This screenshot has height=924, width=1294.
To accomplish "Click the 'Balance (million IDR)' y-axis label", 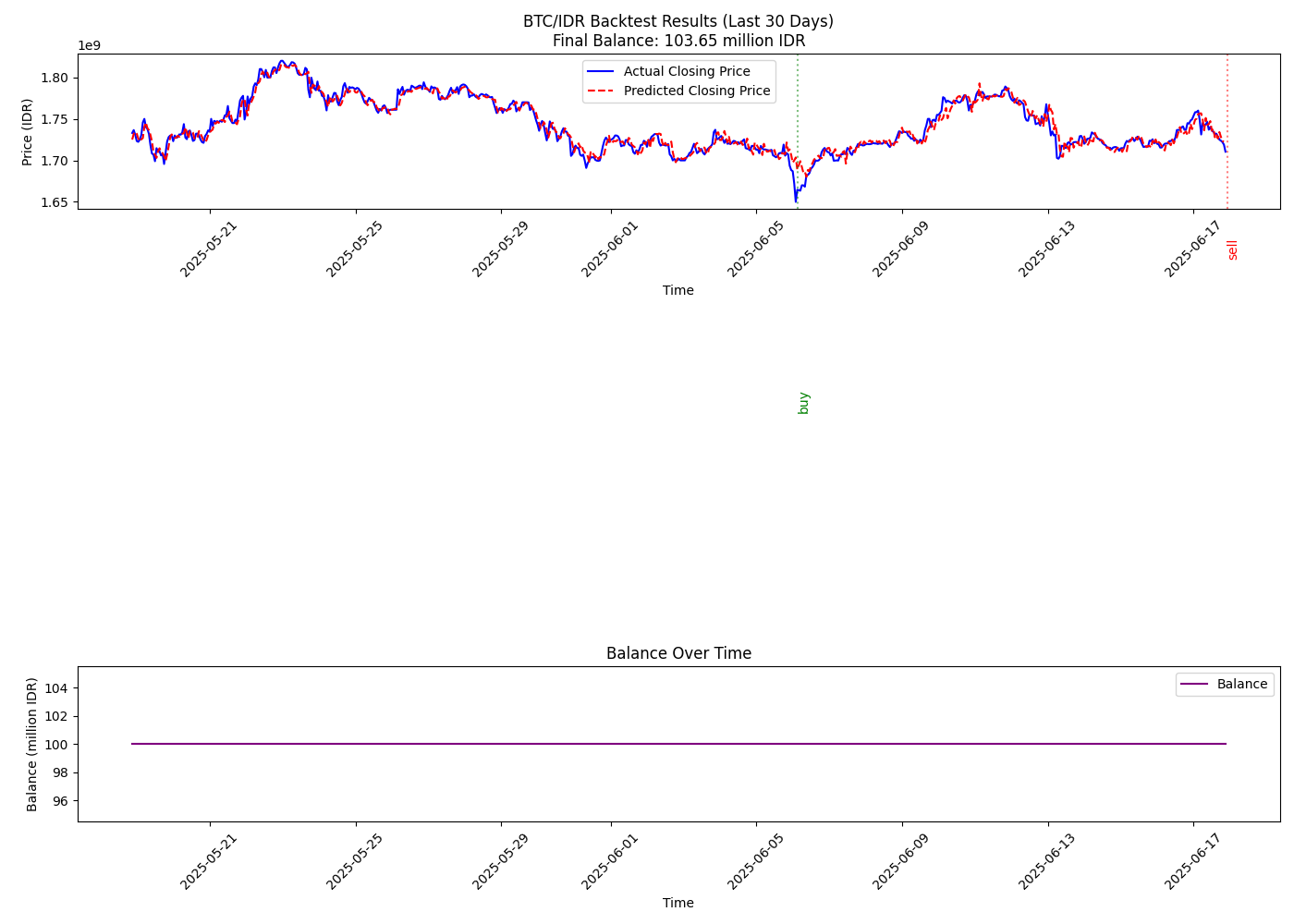I will pos(32,744).
